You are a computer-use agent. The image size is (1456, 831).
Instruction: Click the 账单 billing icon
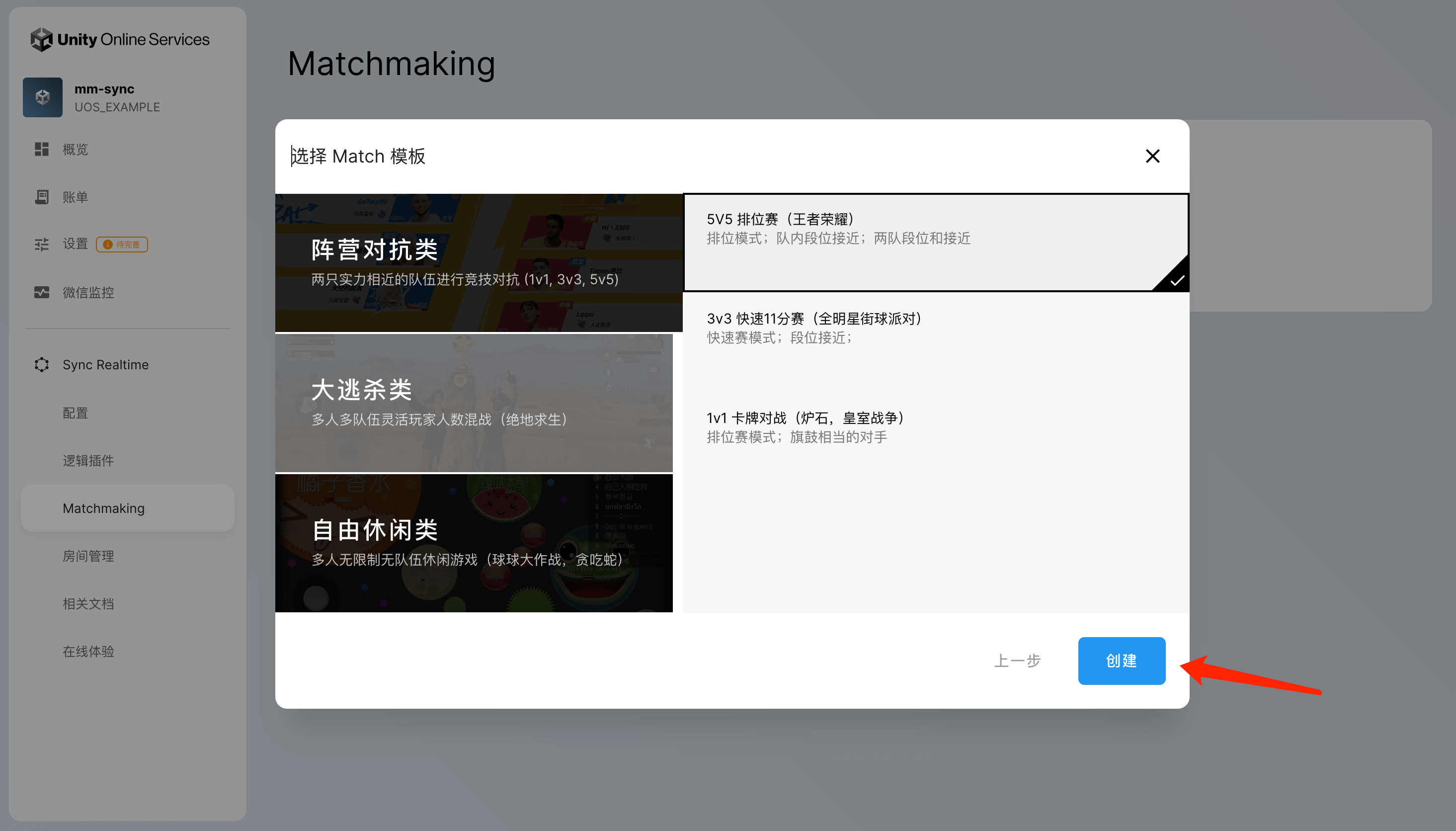pyautogui.click(x=42, y=197)
